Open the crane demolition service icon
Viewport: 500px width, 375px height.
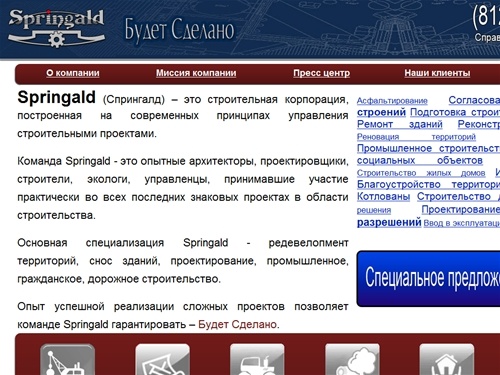tap(68, 359)
